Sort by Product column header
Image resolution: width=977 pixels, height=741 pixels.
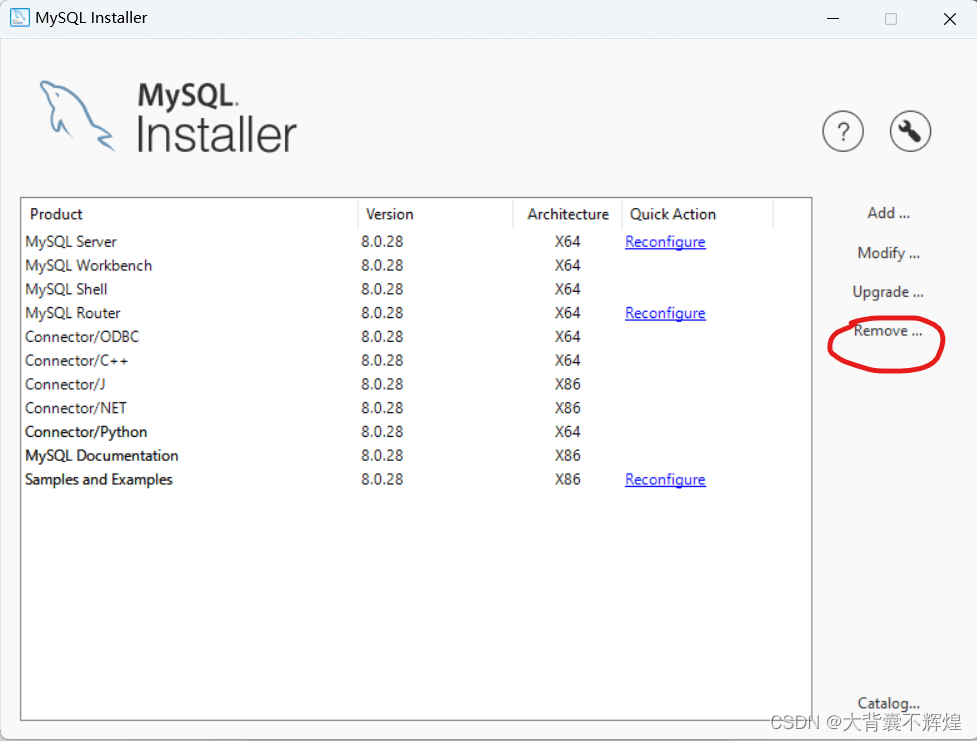(x=57, y=214)
